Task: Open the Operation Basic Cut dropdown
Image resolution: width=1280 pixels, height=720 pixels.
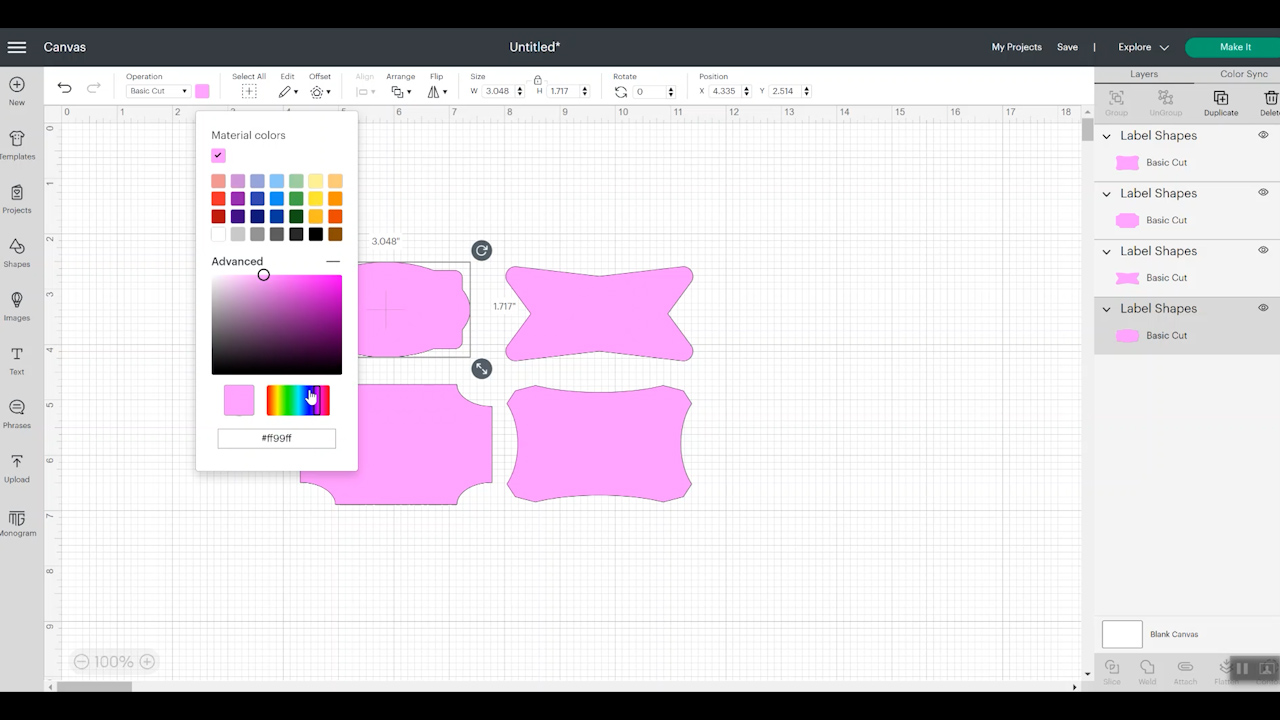Action: (x=157, y=91)
